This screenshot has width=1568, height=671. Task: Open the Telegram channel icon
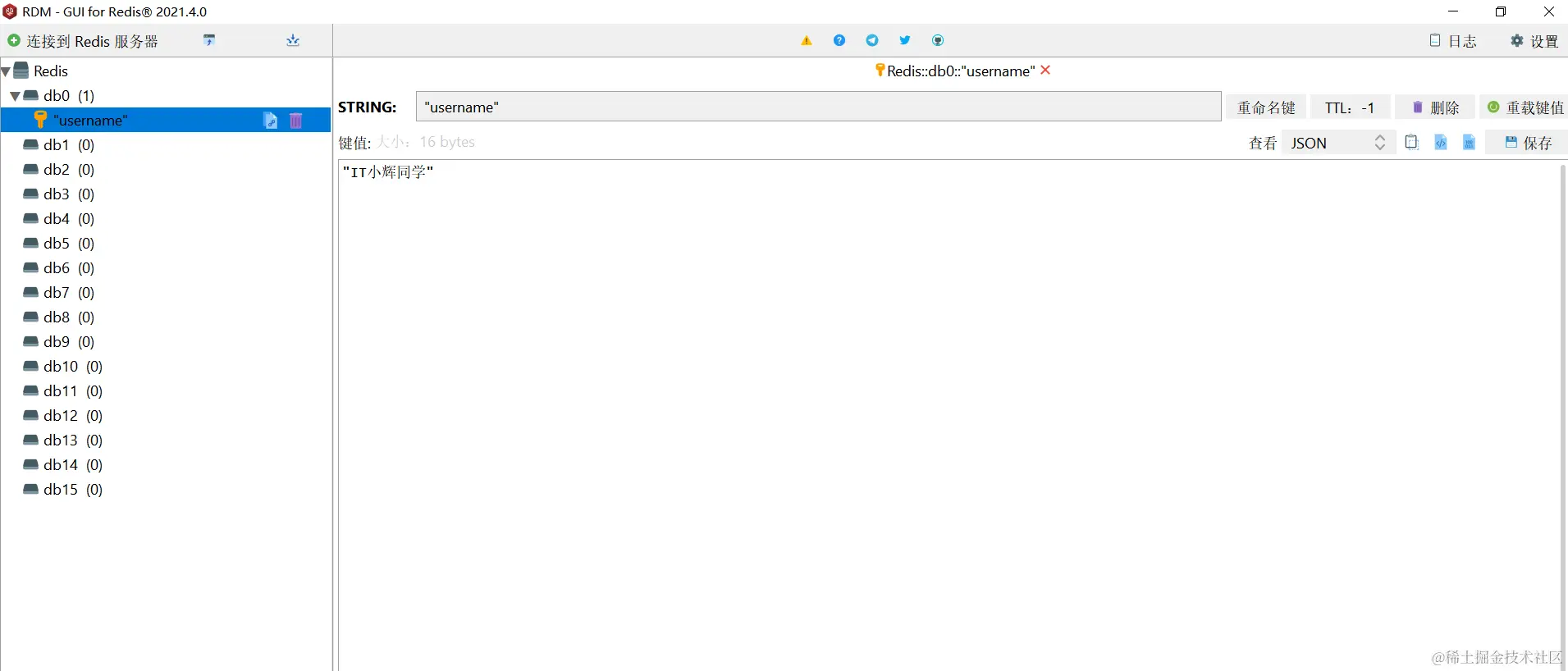(872, 40)
